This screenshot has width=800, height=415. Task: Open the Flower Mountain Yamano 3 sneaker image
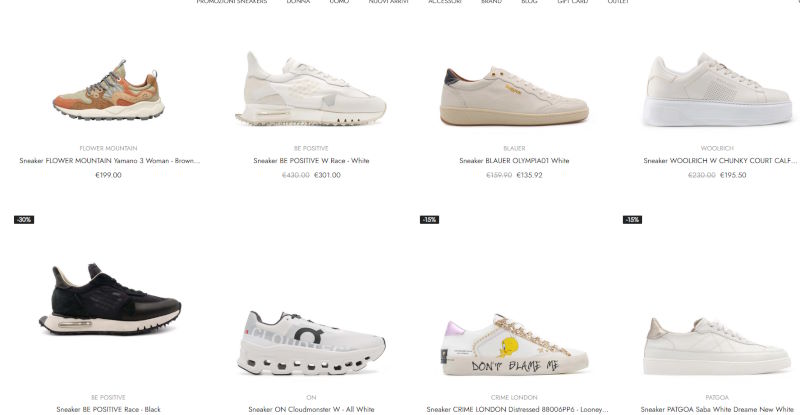tap(108, 90)
